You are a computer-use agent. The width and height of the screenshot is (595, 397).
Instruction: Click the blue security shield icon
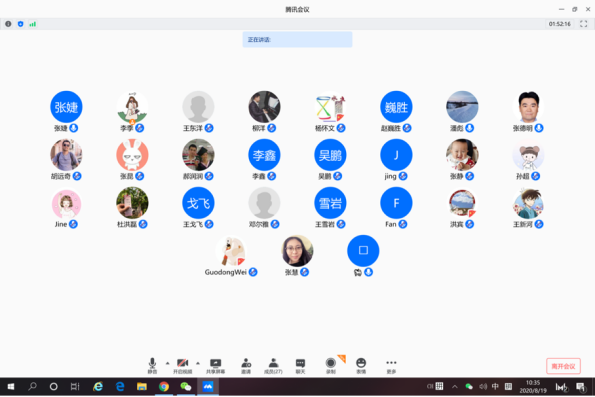(20, 24)
